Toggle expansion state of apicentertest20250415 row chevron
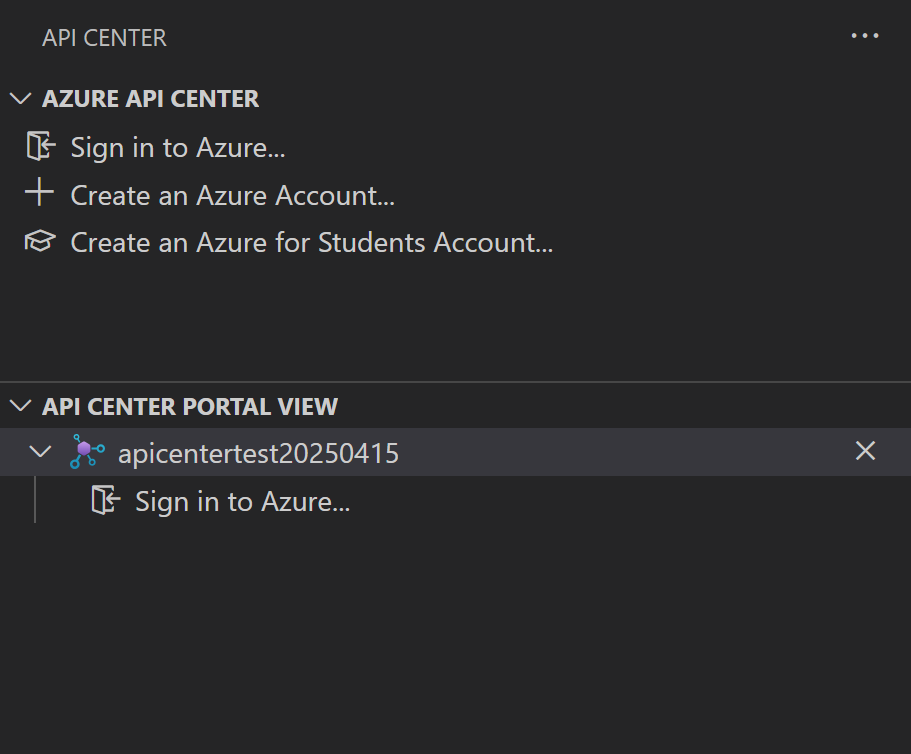 [x=41, y=451]
